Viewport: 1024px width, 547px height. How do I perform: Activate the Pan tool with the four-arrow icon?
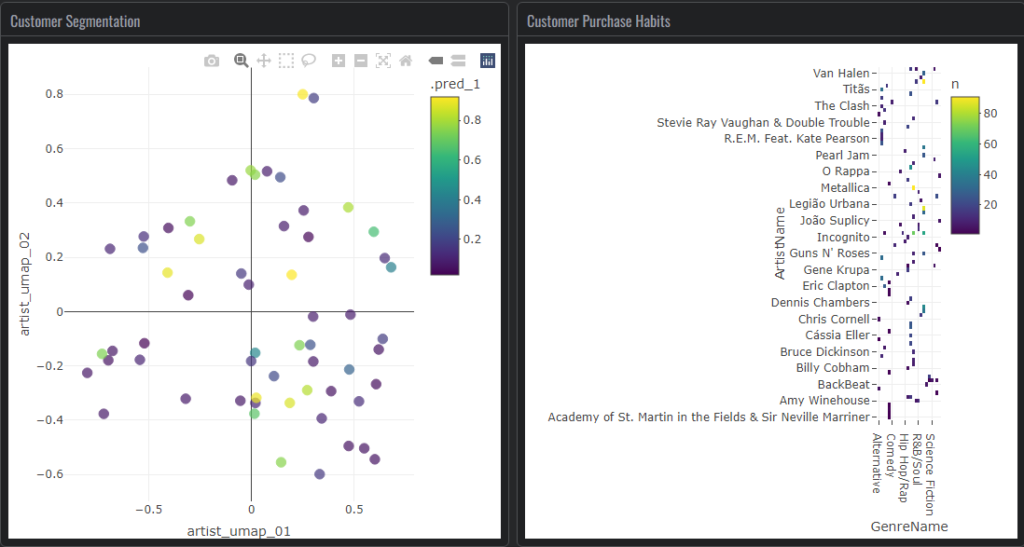click(x=264, y=61)
